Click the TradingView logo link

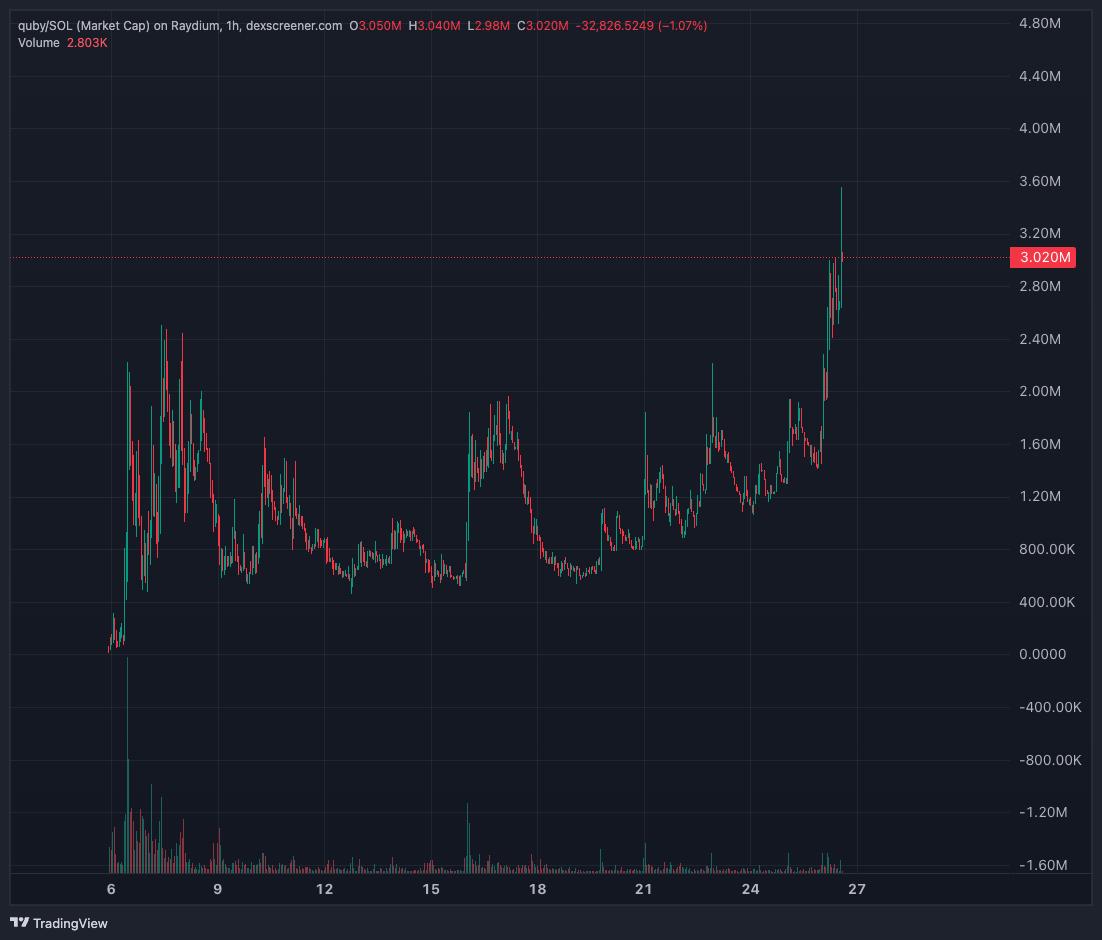(59, 923)
